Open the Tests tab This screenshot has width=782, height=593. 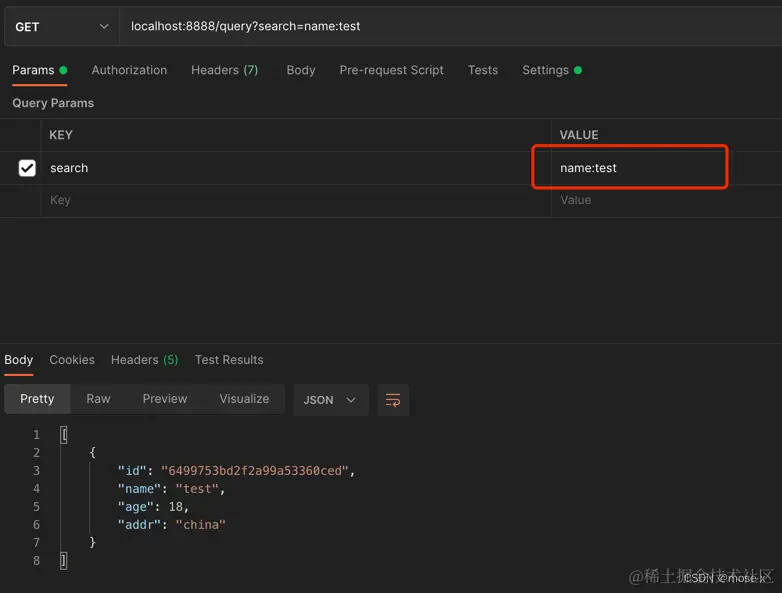click(x=483, y=70)
